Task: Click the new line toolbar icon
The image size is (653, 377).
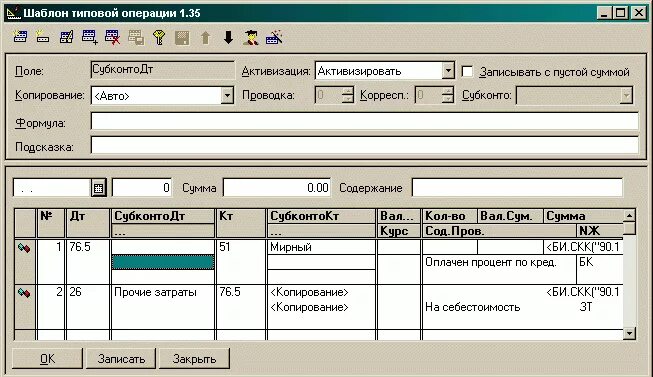Action: click(42, 37)
